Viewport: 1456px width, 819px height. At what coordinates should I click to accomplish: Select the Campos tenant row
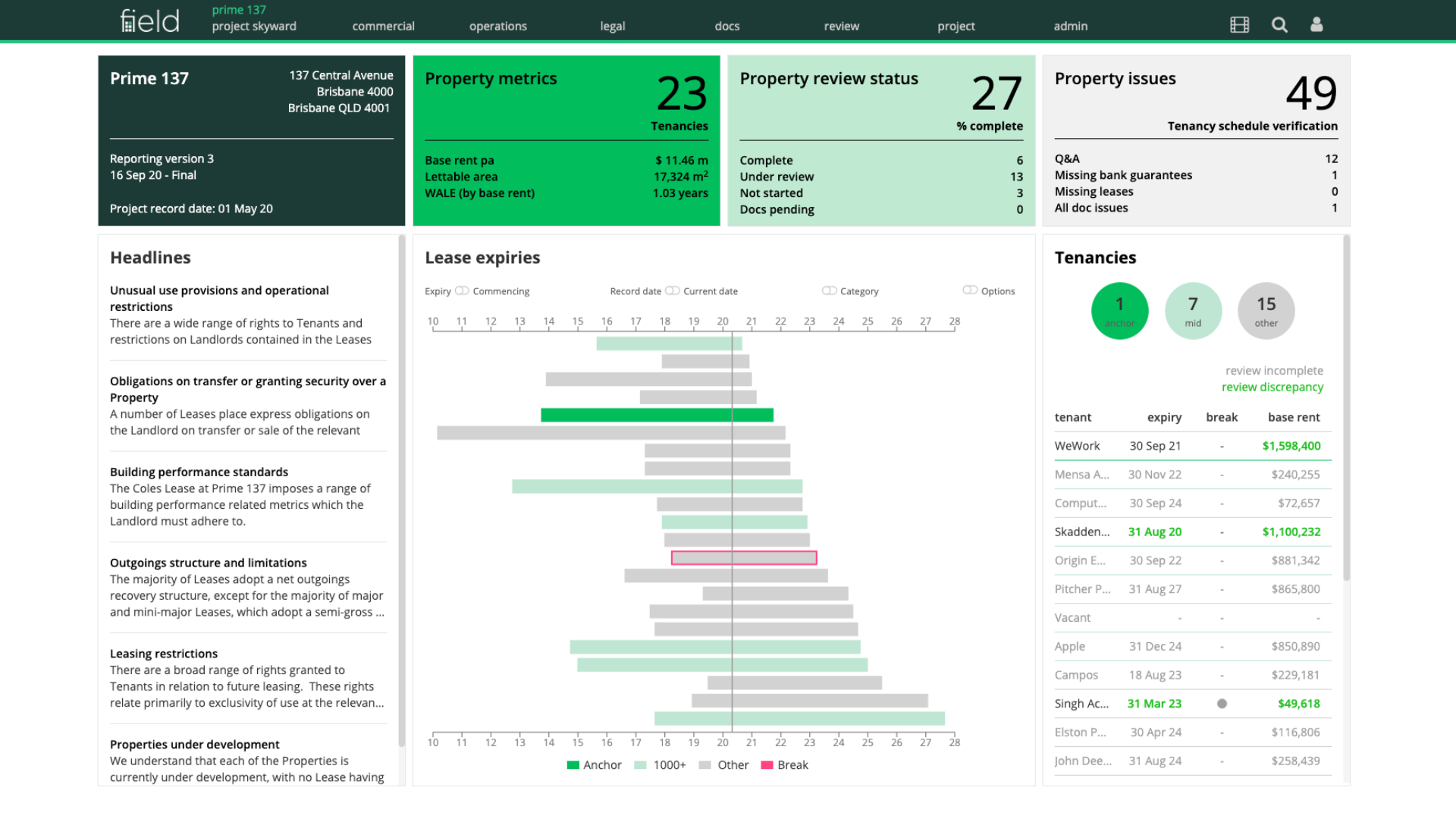coord(1192,675)
